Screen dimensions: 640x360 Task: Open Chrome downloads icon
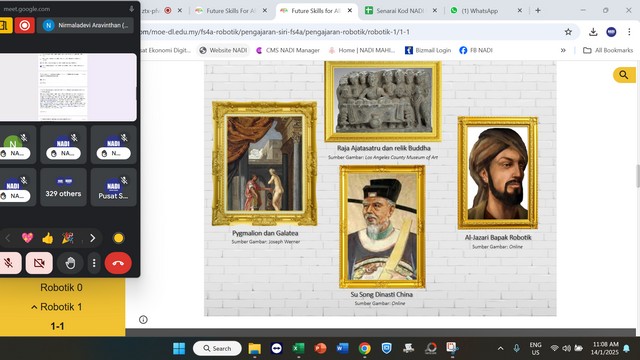[x=593, y=32]
